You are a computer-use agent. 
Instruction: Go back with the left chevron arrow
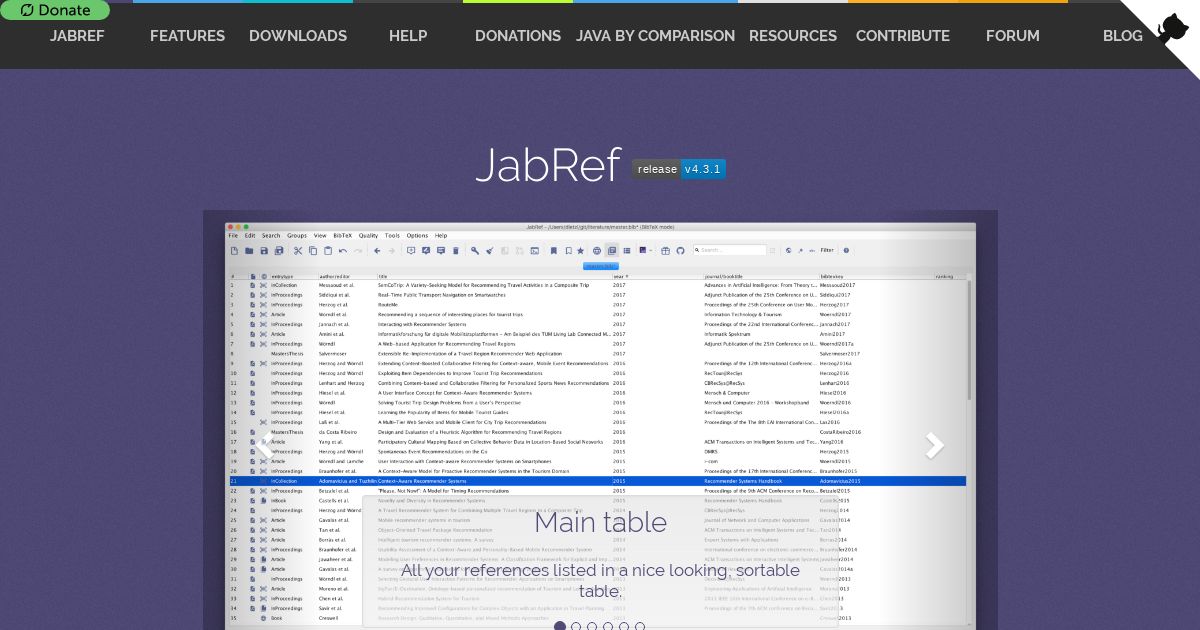click(266, 446)
